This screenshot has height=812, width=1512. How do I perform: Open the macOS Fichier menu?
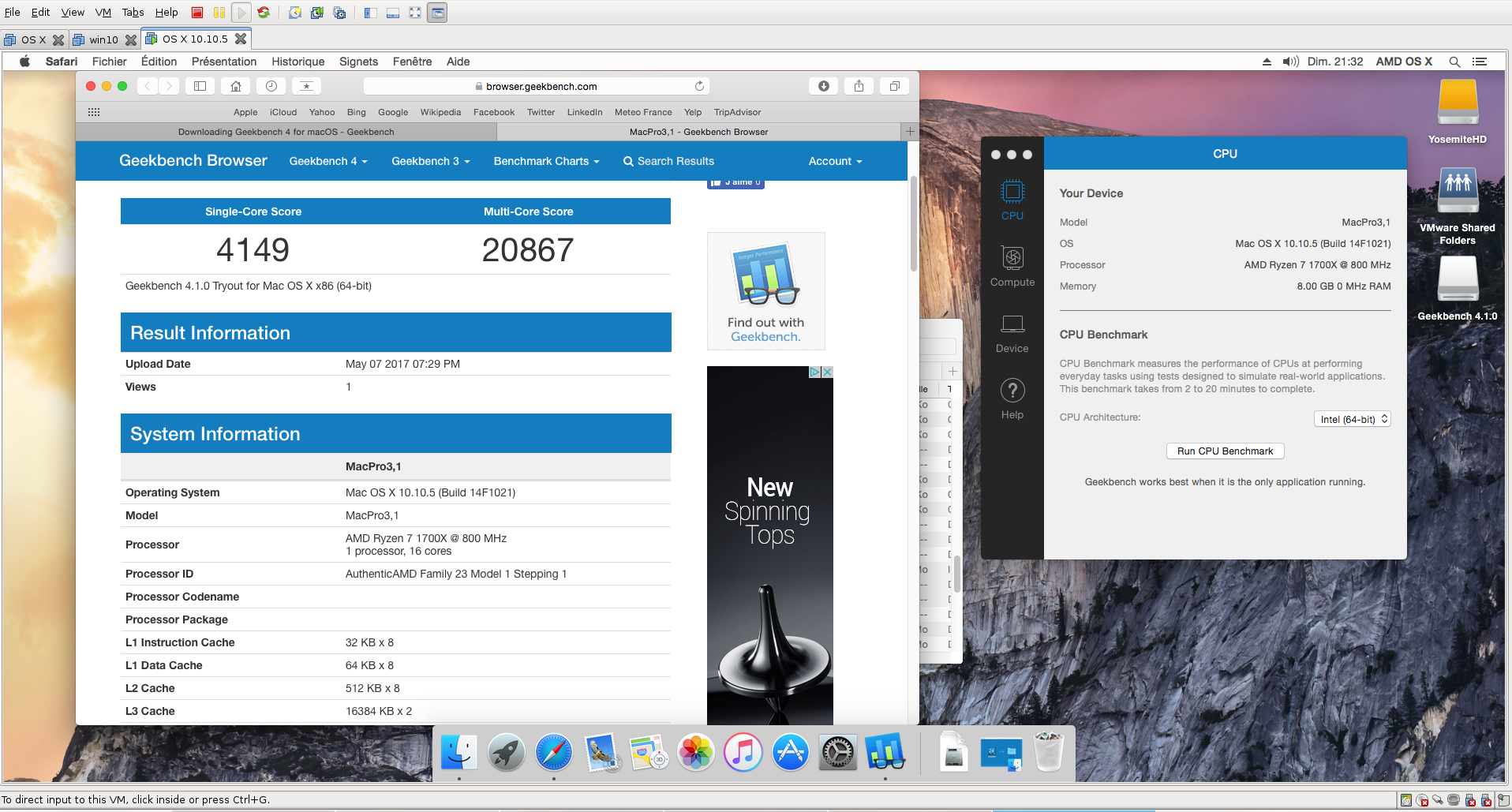point(110,62)
